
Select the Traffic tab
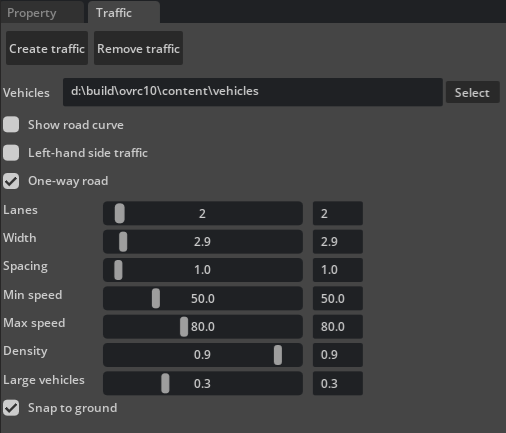pos(124,13)
